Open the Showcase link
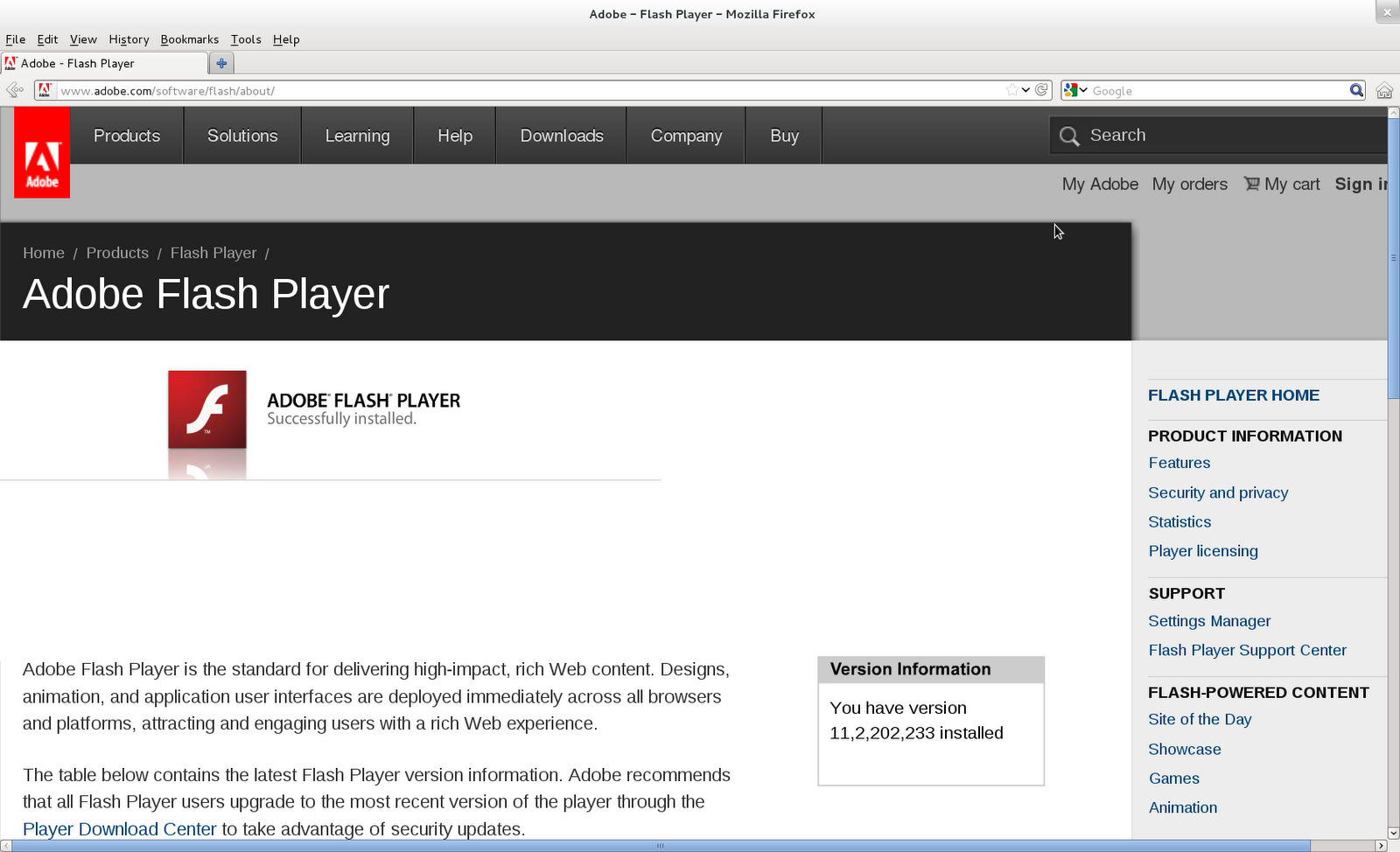This screenshot has height=852, width=1400. point(1185,749)
